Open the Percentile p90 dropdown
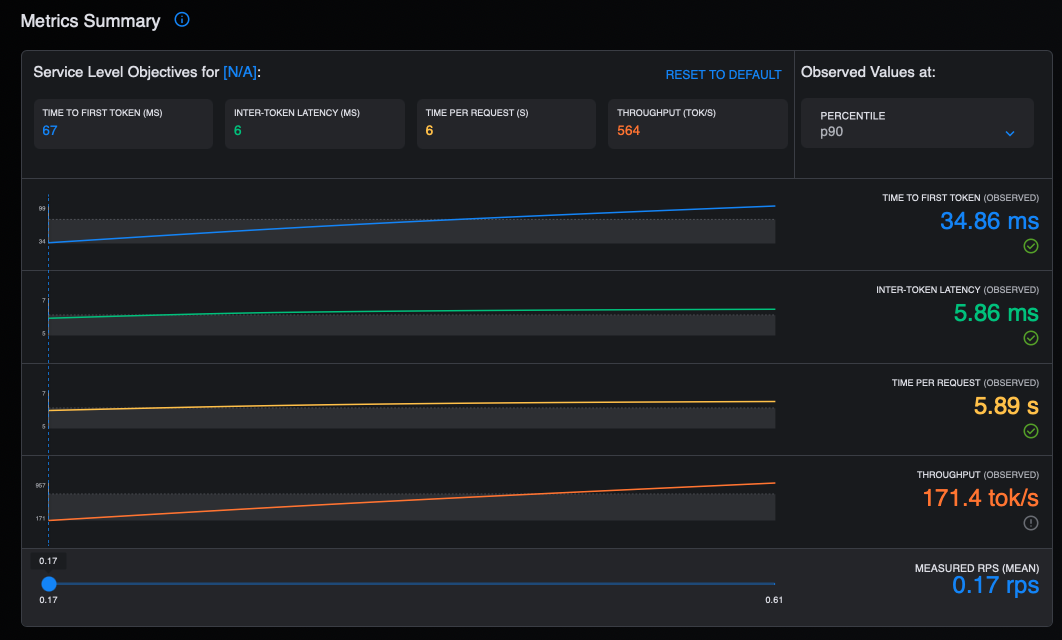Screen dimensions: 1062x640 coord(917,124)
